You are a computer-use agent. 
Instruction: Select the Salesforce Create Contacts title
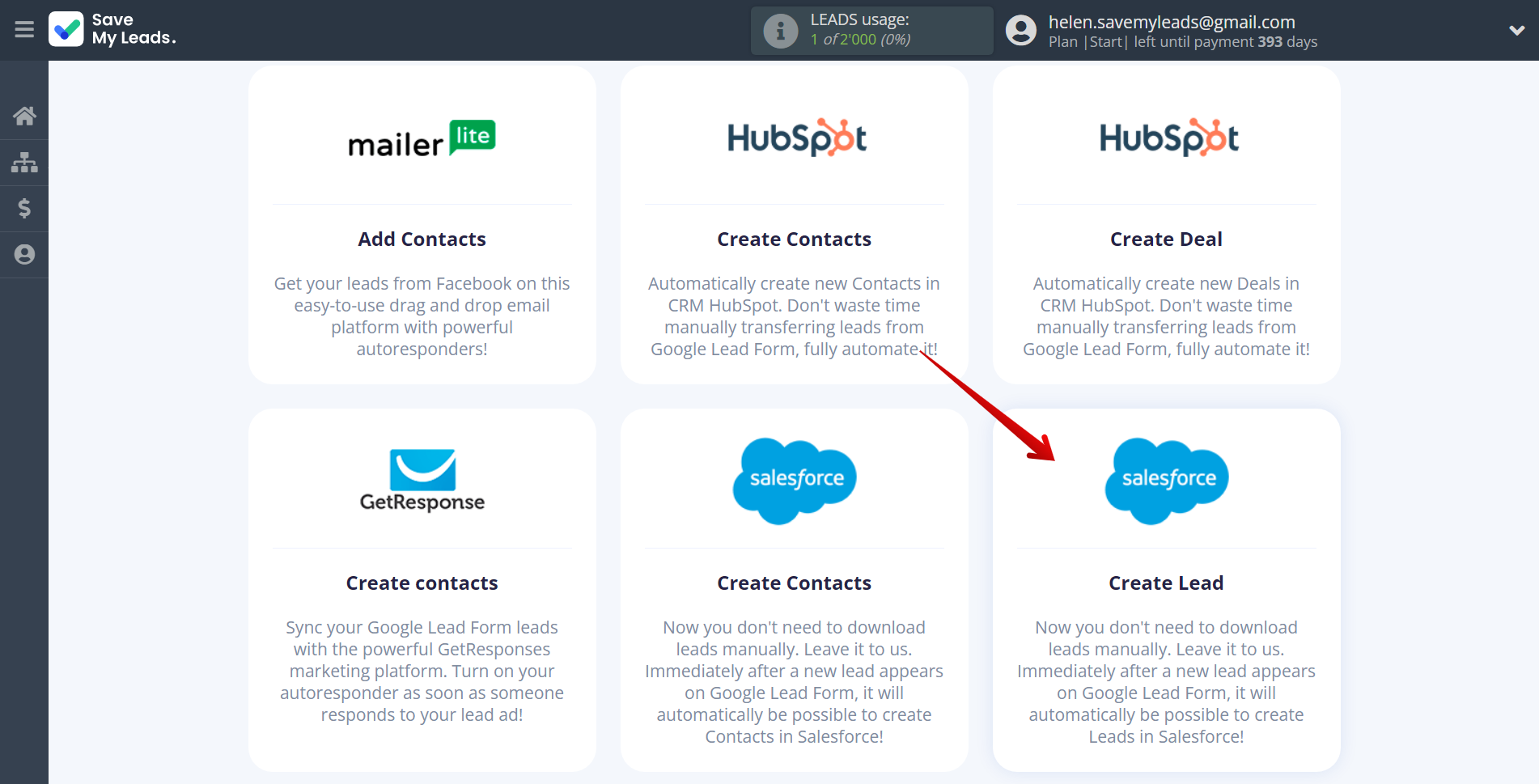795,583
